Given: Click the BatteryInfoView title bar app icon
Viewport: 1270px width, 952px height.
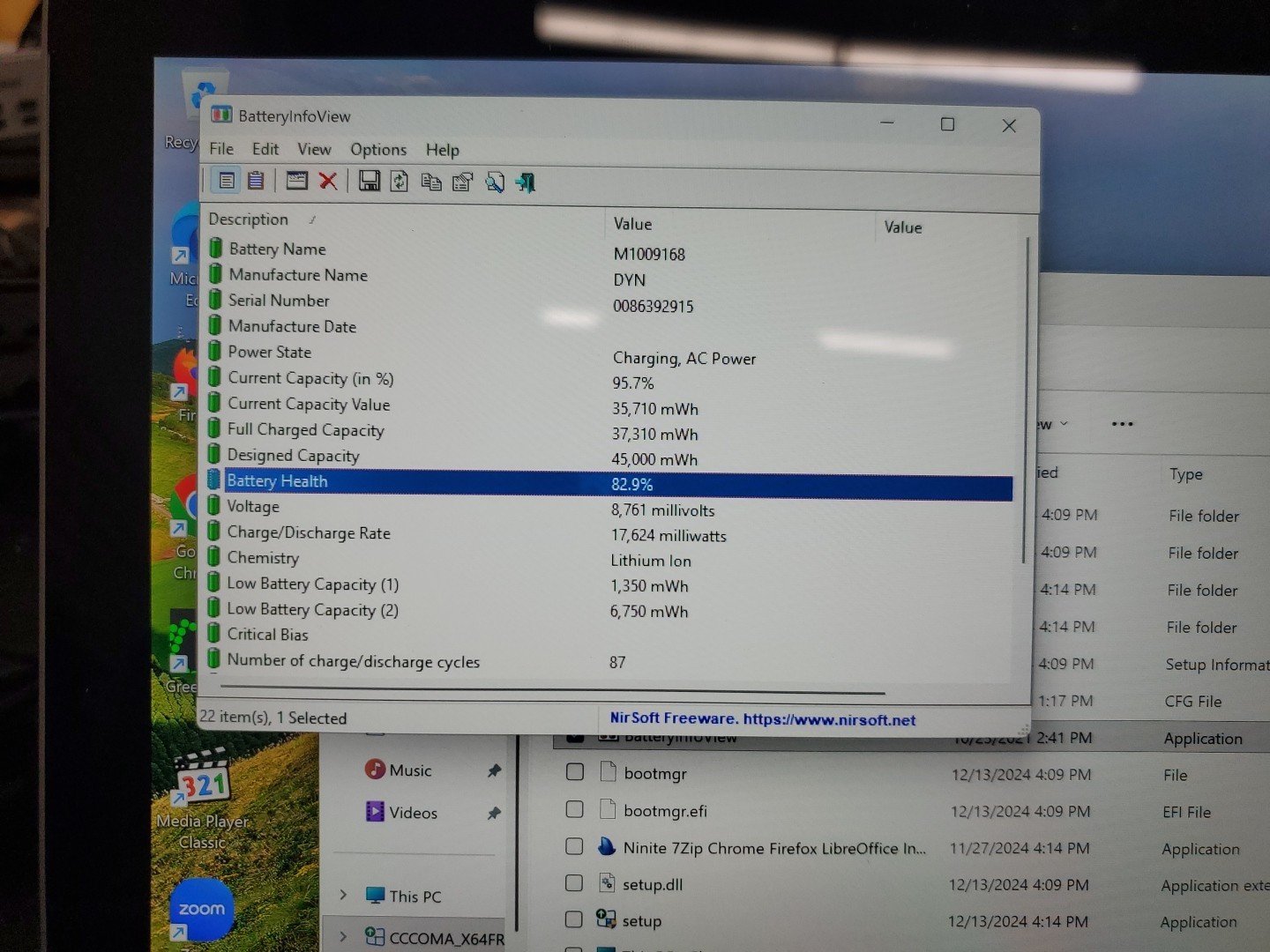Looking at the screenshot, I should point(221,115).
